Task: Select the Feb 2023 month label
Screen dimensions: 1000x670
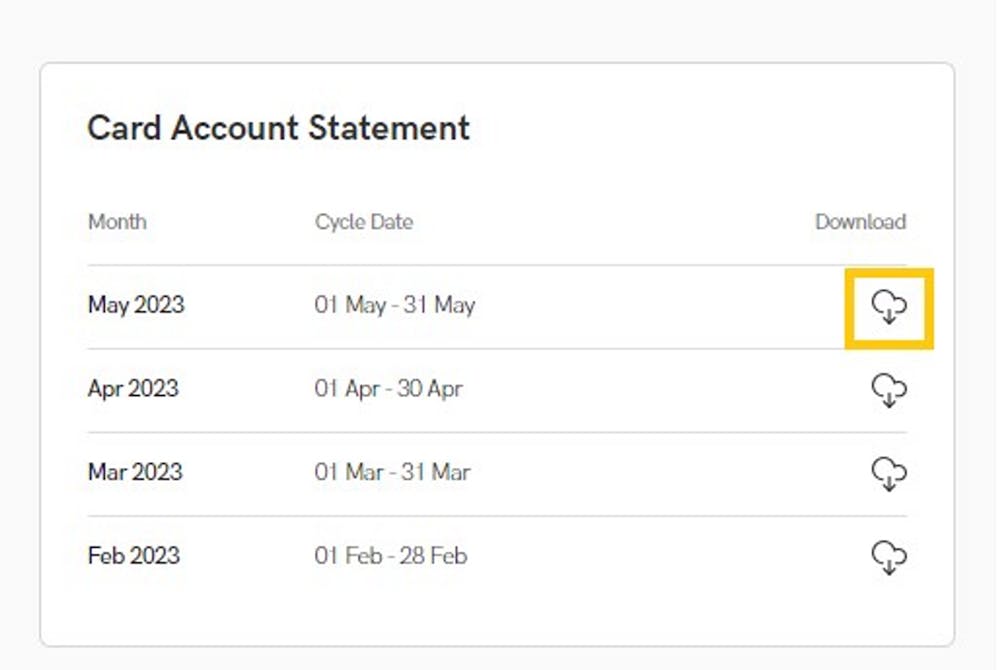Action: pyautogui.click(x=134, y=556)
